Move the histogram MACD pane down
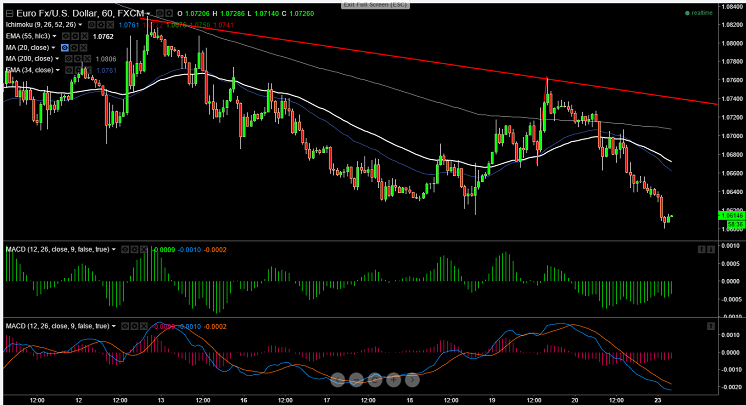 pyautogui.click(x=711, y=249)
